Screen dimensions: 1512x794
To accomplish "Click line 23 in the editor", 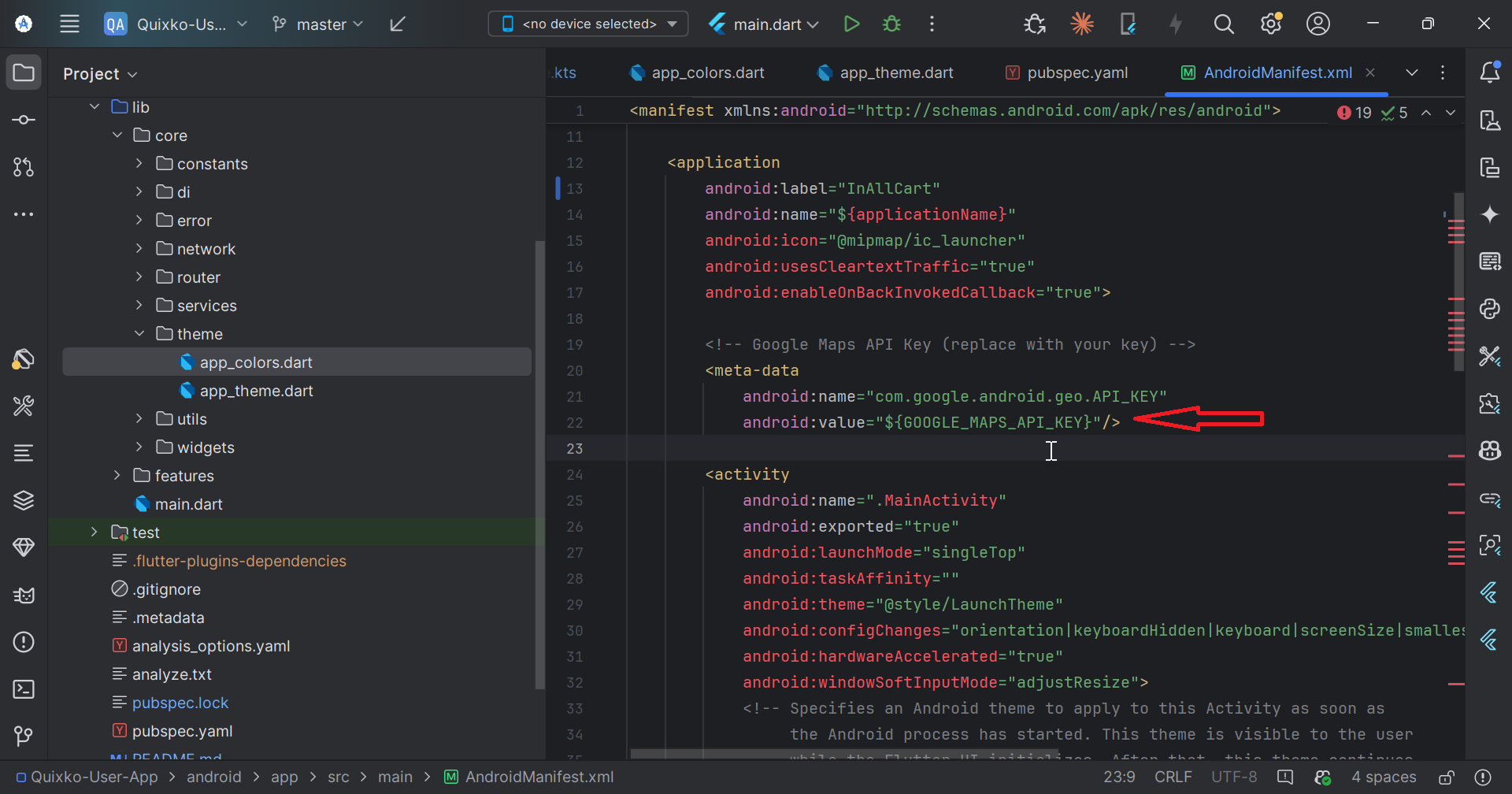I will [x=1006, y=448].
